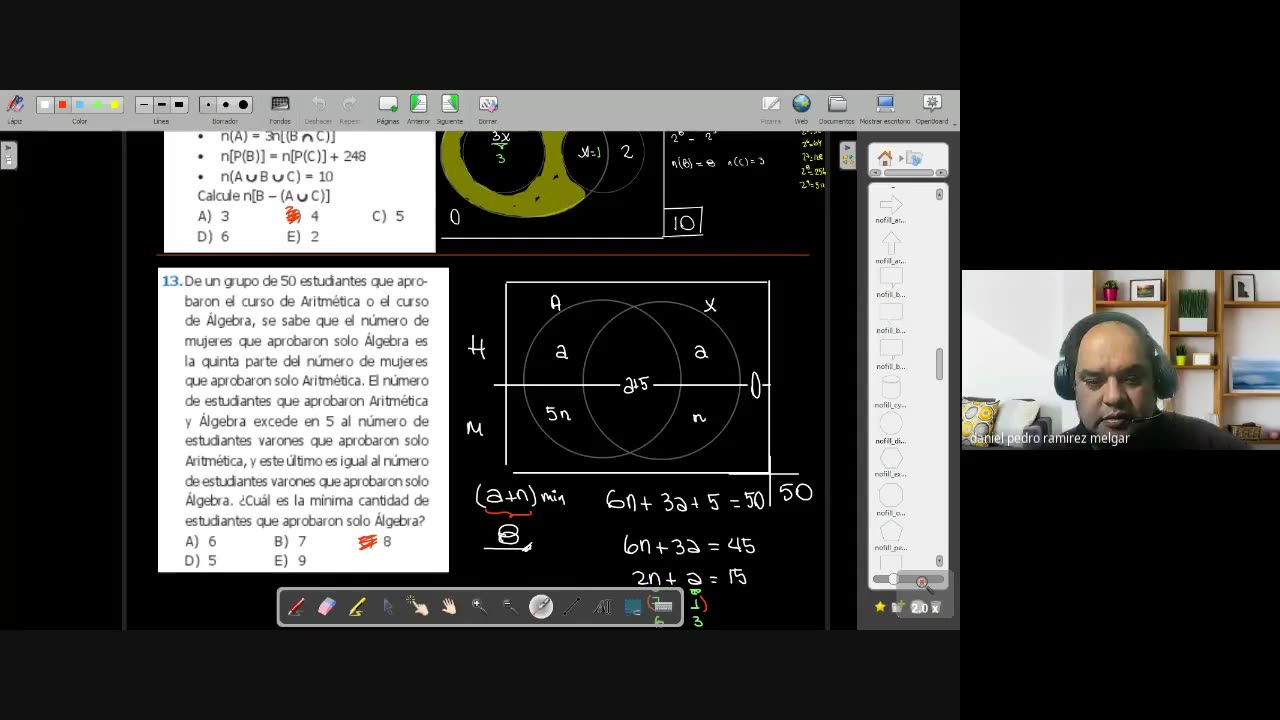Click the Deshacer undo button
1280x720 pixels.
[x=318, y=108]
